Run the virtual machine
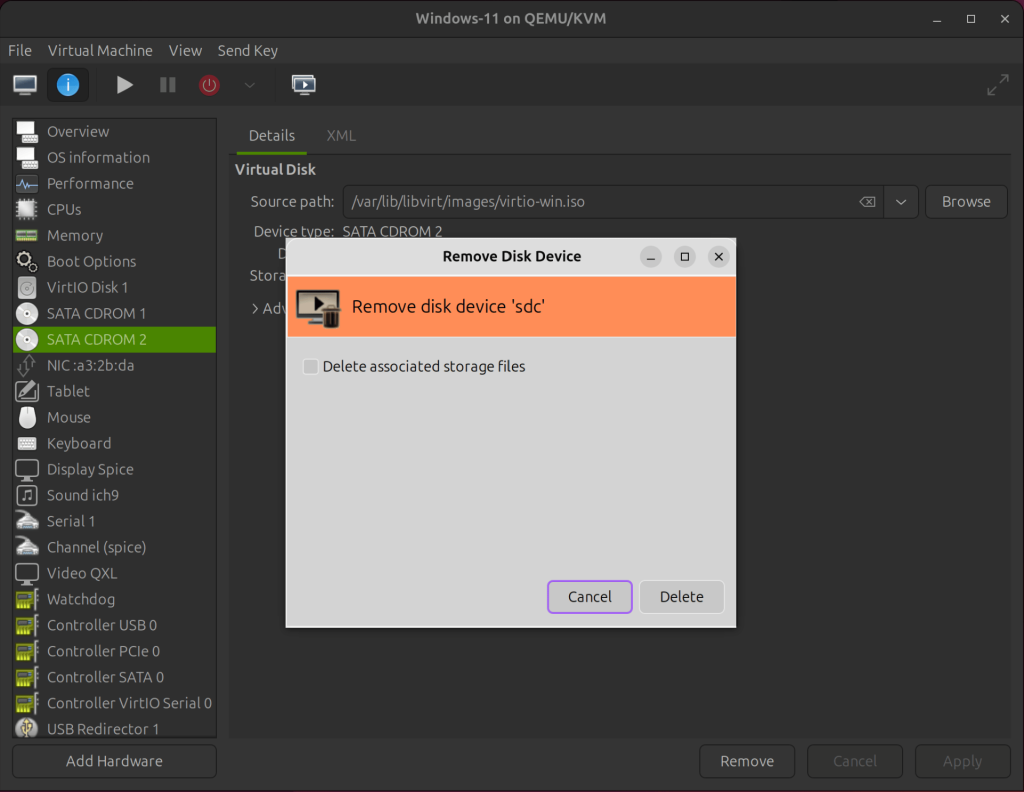Image resolution: width=1024 pixels, height=792 pixels. click(x=124, y=84)
